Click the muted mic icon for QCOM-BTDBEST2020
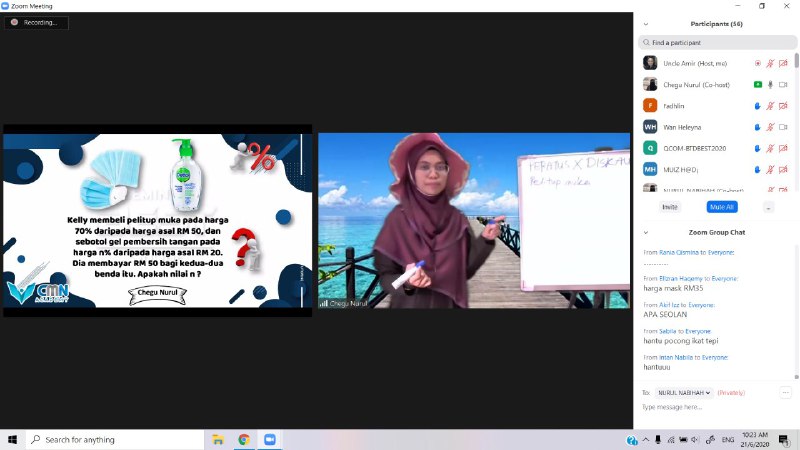Viewport: 800px width, 450px height. pos(770,148)
